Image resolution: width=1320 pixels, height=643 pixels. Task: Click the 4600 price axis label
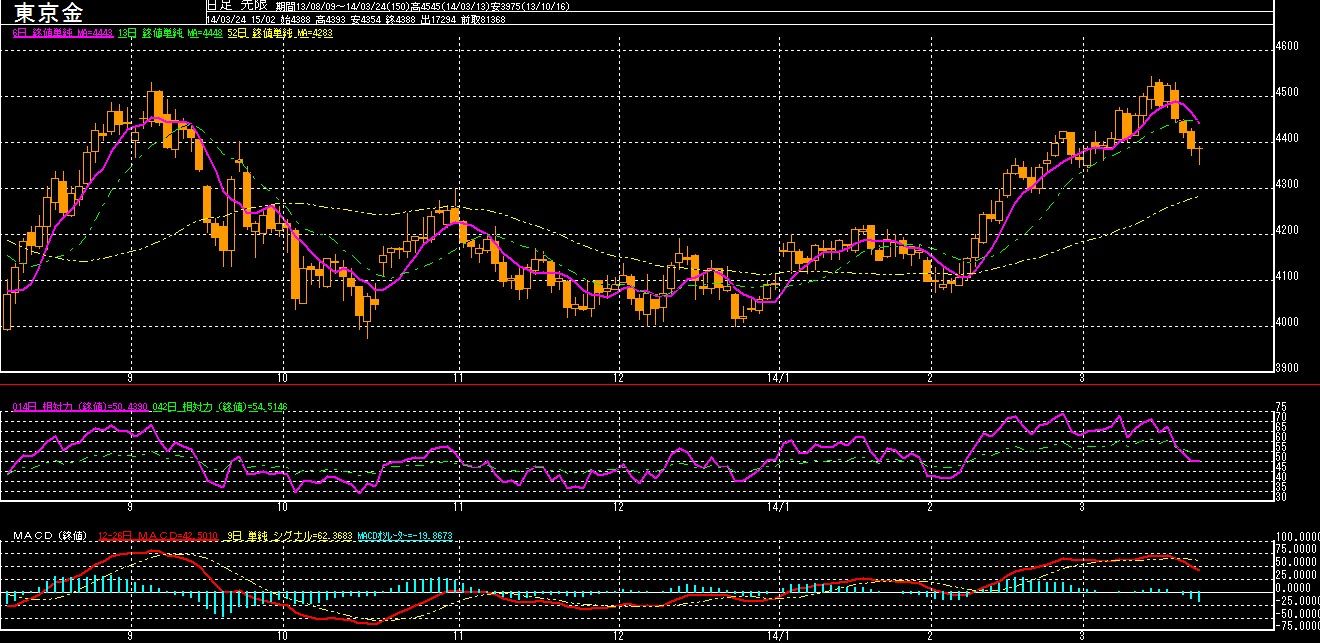coord(1287,46)
